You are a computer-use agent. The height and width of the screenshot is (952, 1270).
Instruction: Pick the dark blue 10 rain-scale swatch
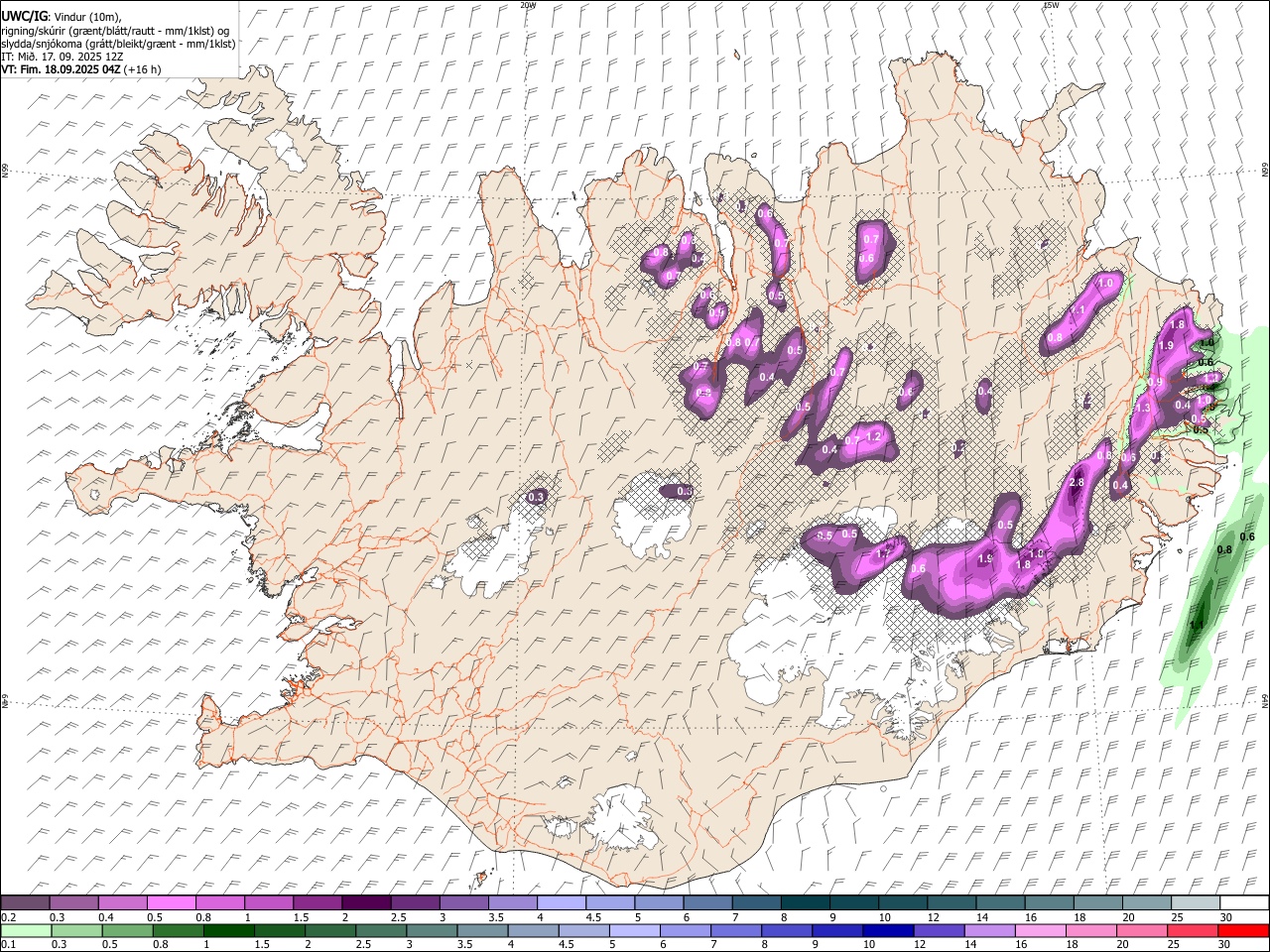pos(888,931)
